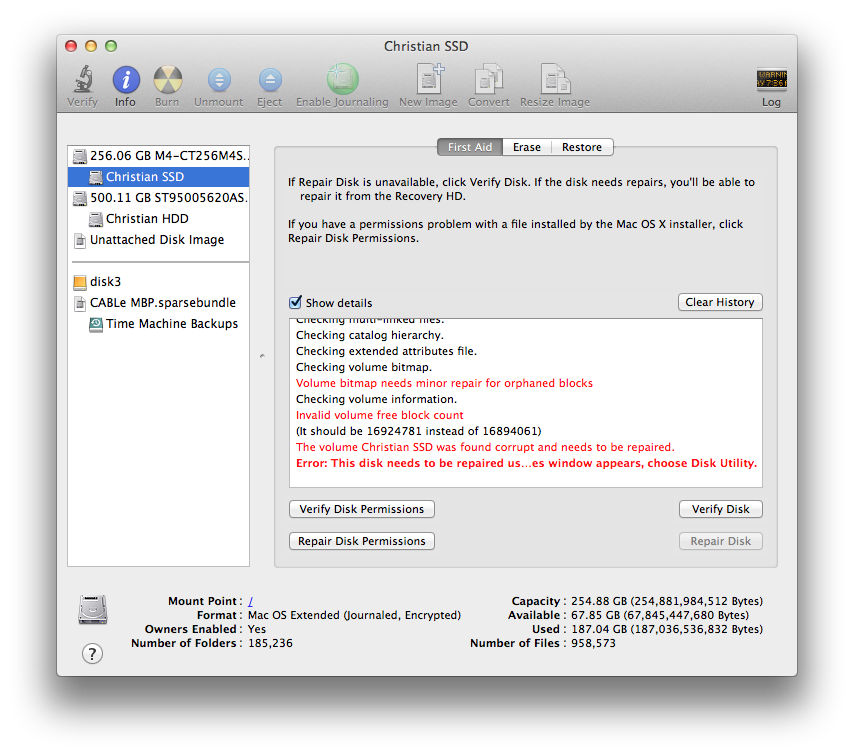
Task: Select the Christian SSD volume in sidebar
Action: [x=159, y=176]
